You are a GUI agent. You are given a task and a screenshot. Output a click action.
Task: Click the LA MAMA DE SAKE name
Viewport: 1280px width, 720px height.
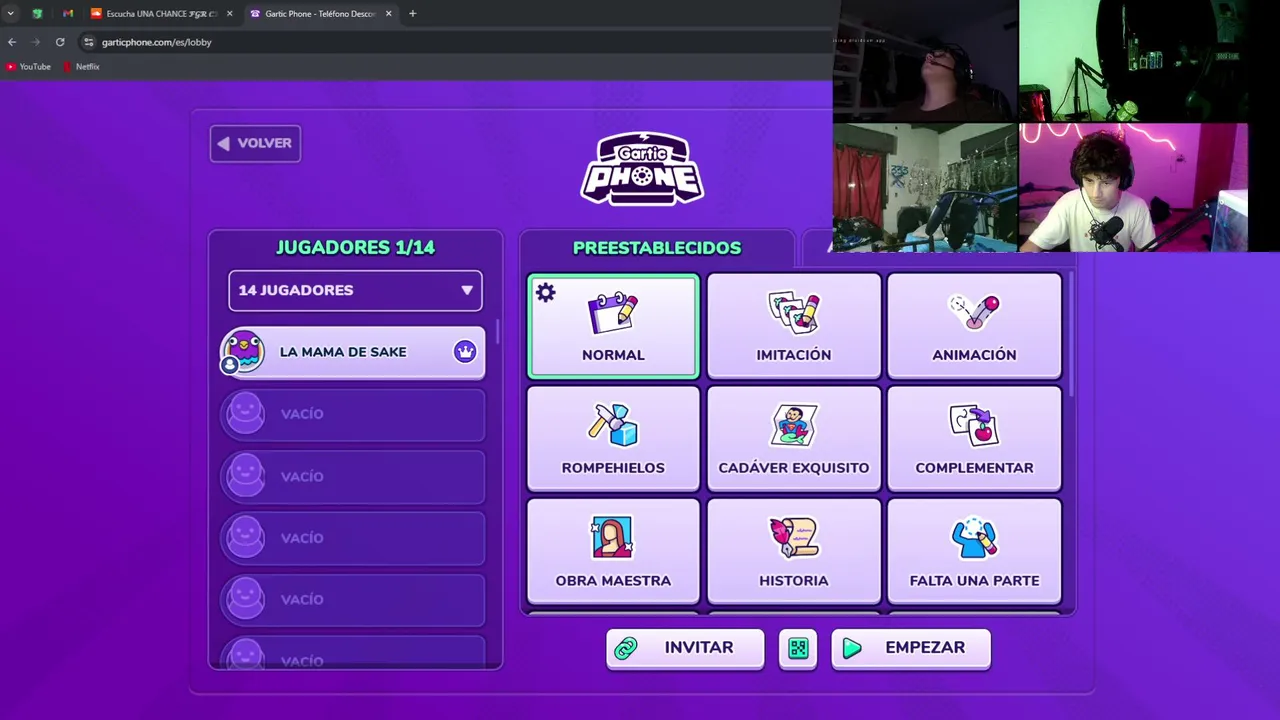(x=343, y=352)
